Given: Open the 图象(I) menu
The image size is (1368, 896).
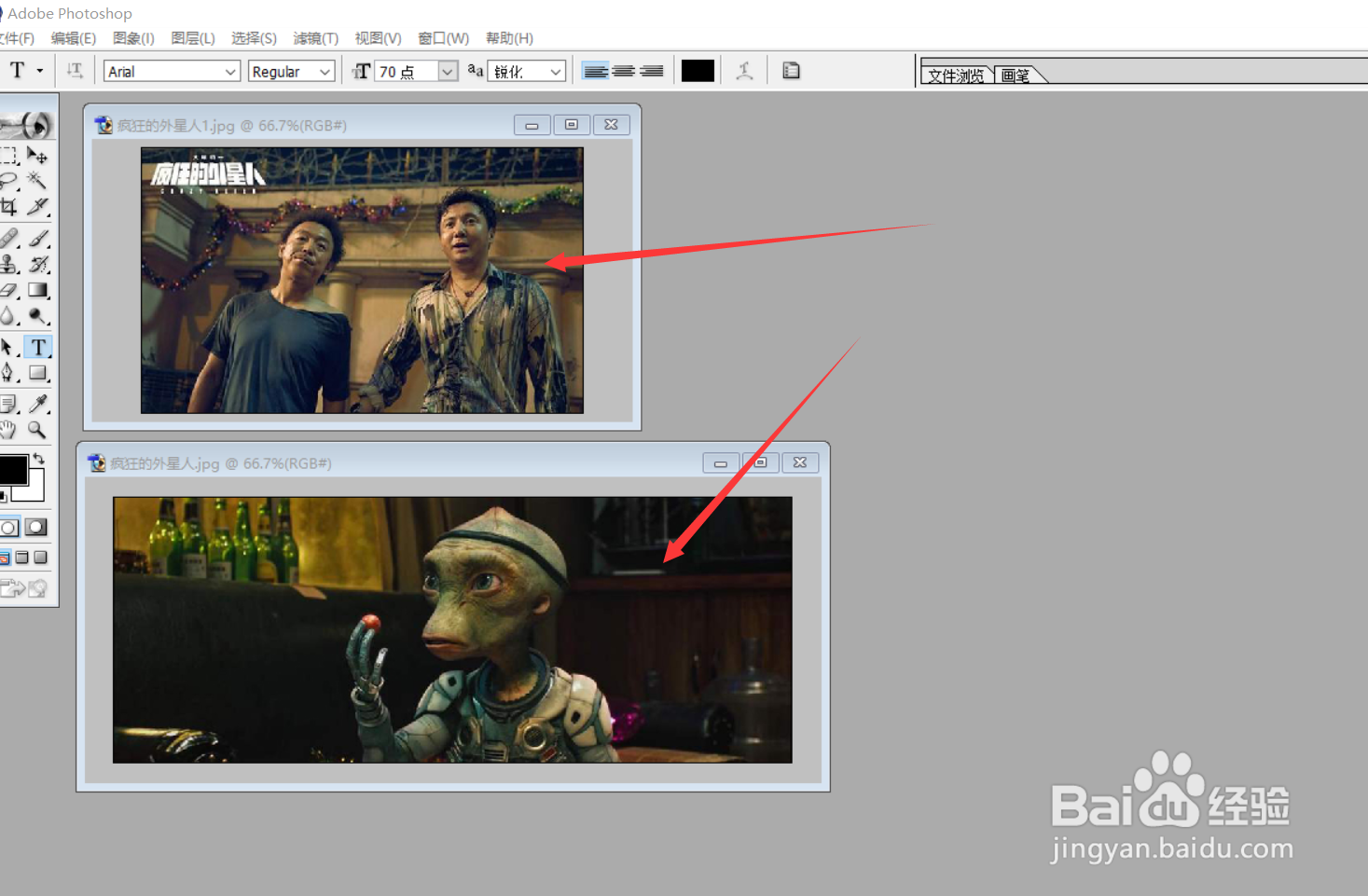Looking at the screenshot, I should (x=133, y=38).
